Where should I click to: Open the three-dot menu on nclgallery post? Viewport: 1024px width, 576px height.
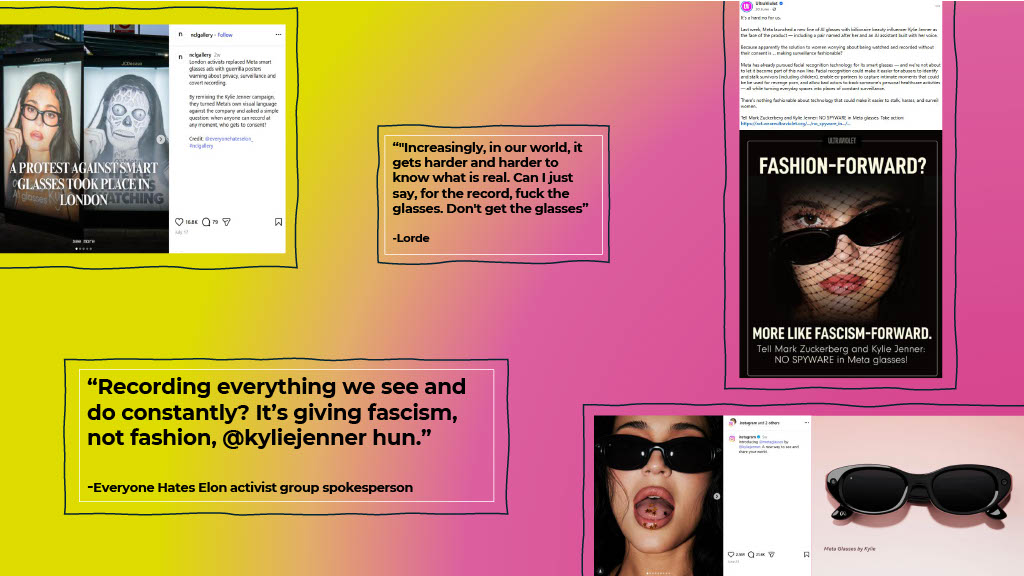pos(278,35)
